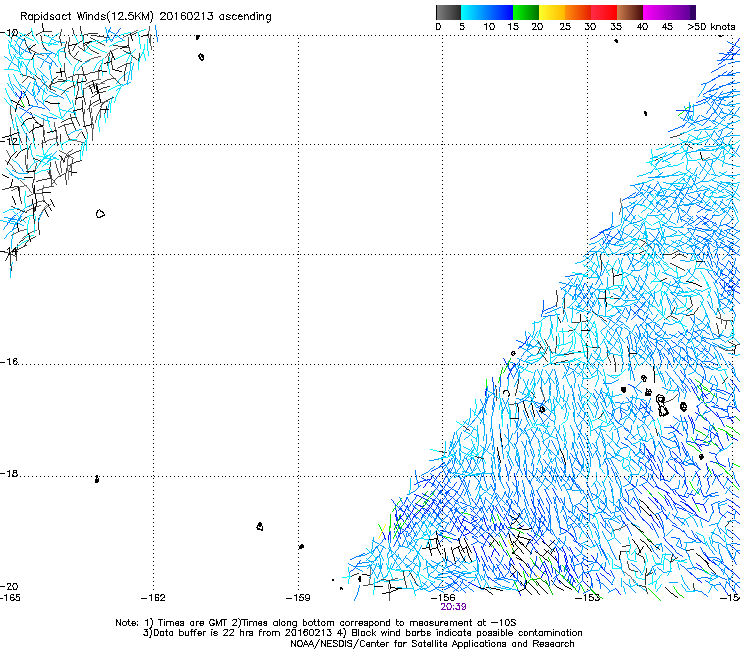Click the -20 latitude axis label
The height and width of the screenshot is (650, 740).
(x=9, y=586)
